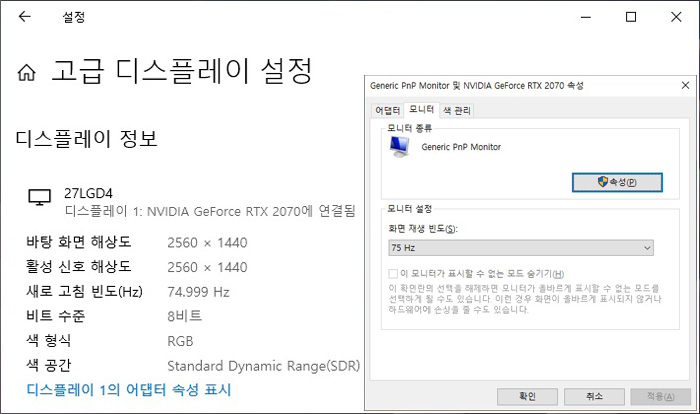Switch to the 어댑터 tab

[x=386, y=110]
